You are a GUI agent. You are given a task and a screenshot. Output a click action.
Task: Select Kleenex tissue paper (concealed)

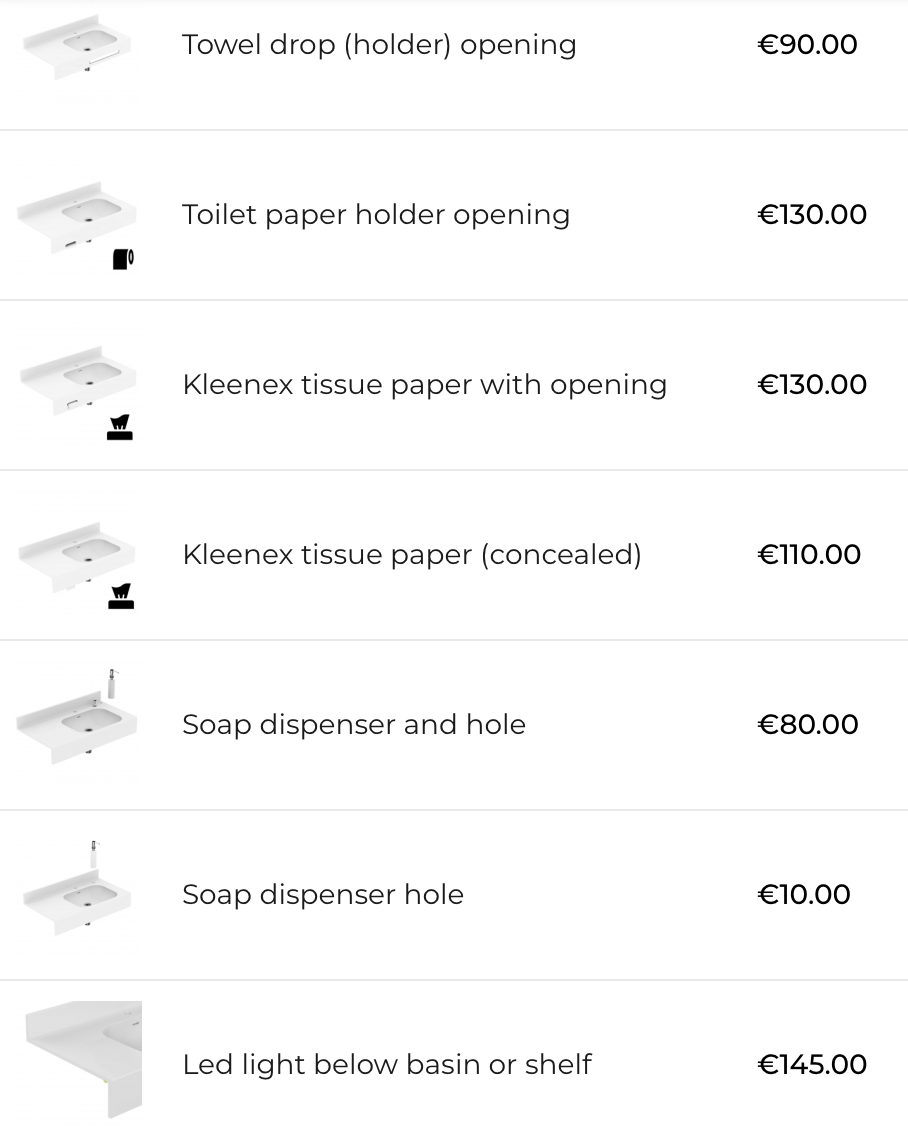click(411, 555)
